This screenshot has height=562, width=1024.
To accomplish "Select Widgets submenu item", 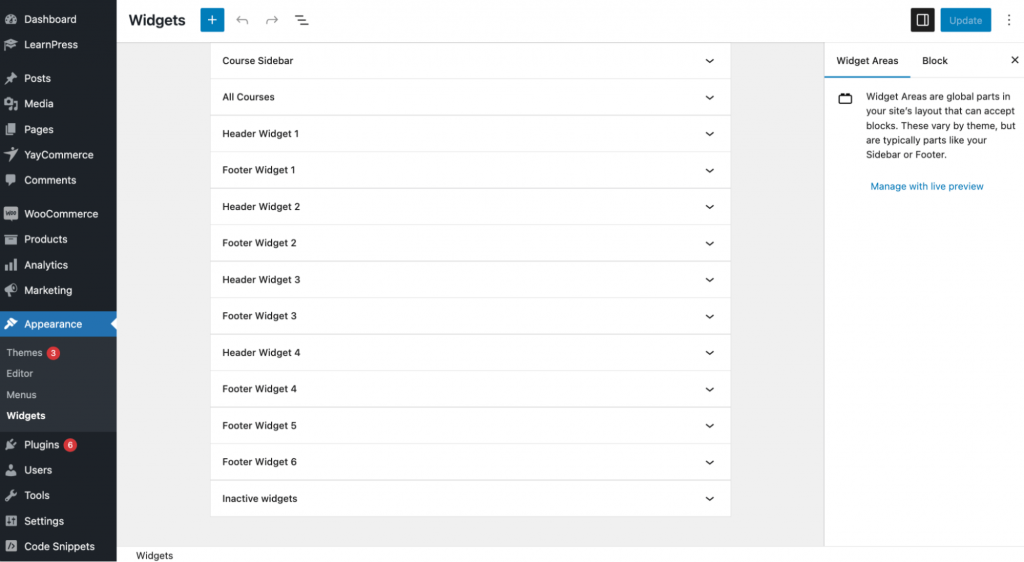I will tap(26, 416).
